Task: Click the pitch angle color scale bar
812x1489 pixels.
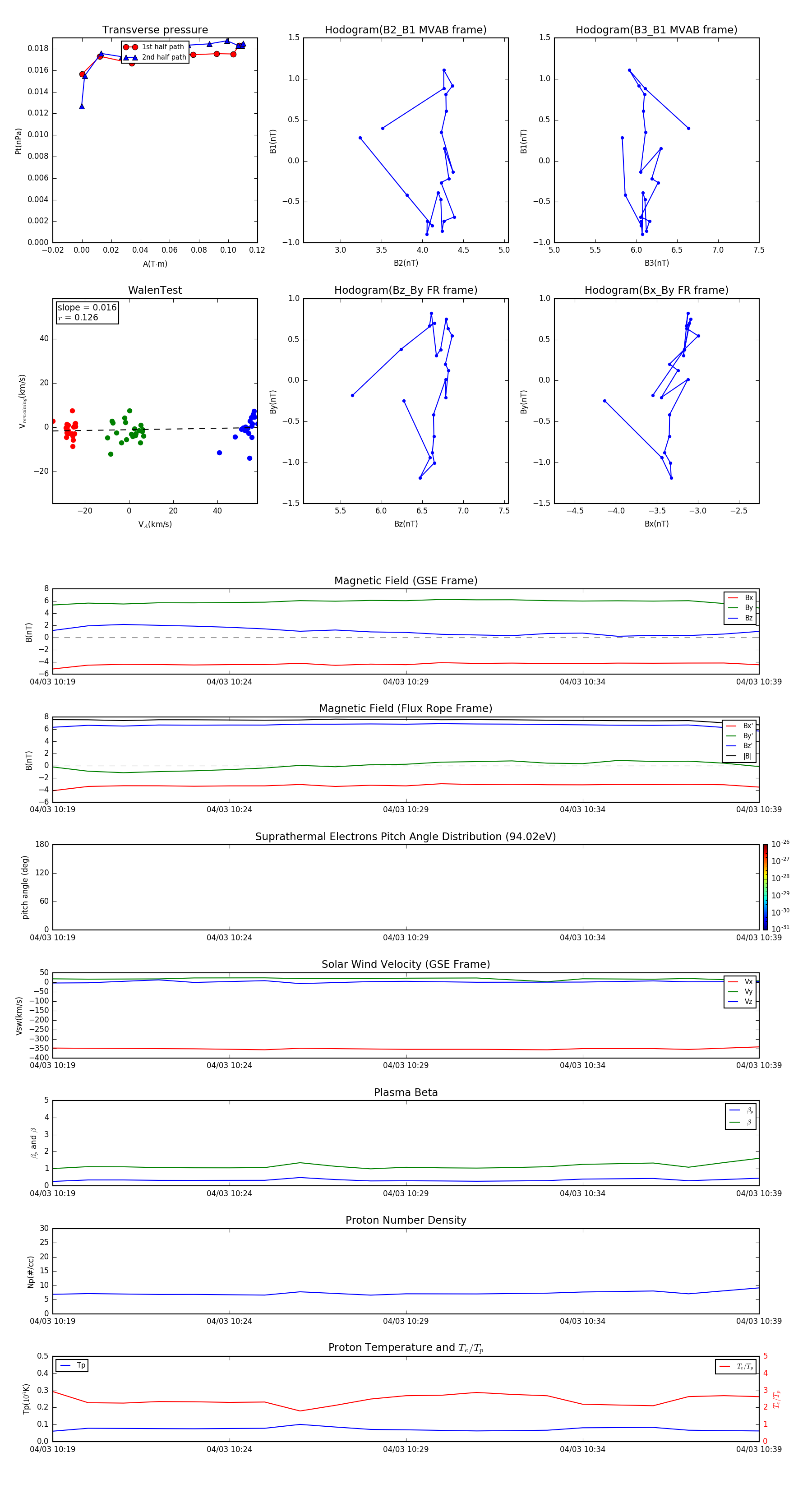Action: tap(765, 887)
